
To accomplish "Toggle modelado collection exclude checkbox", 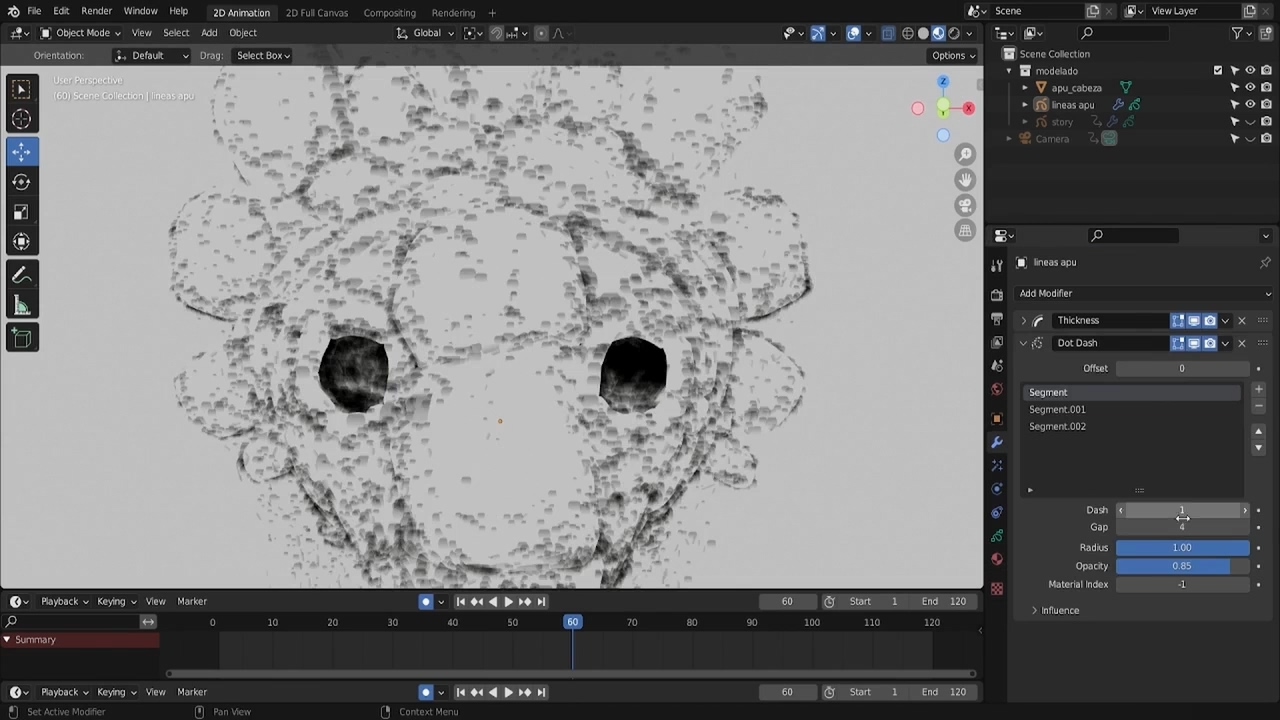I will coord(1218,71).
